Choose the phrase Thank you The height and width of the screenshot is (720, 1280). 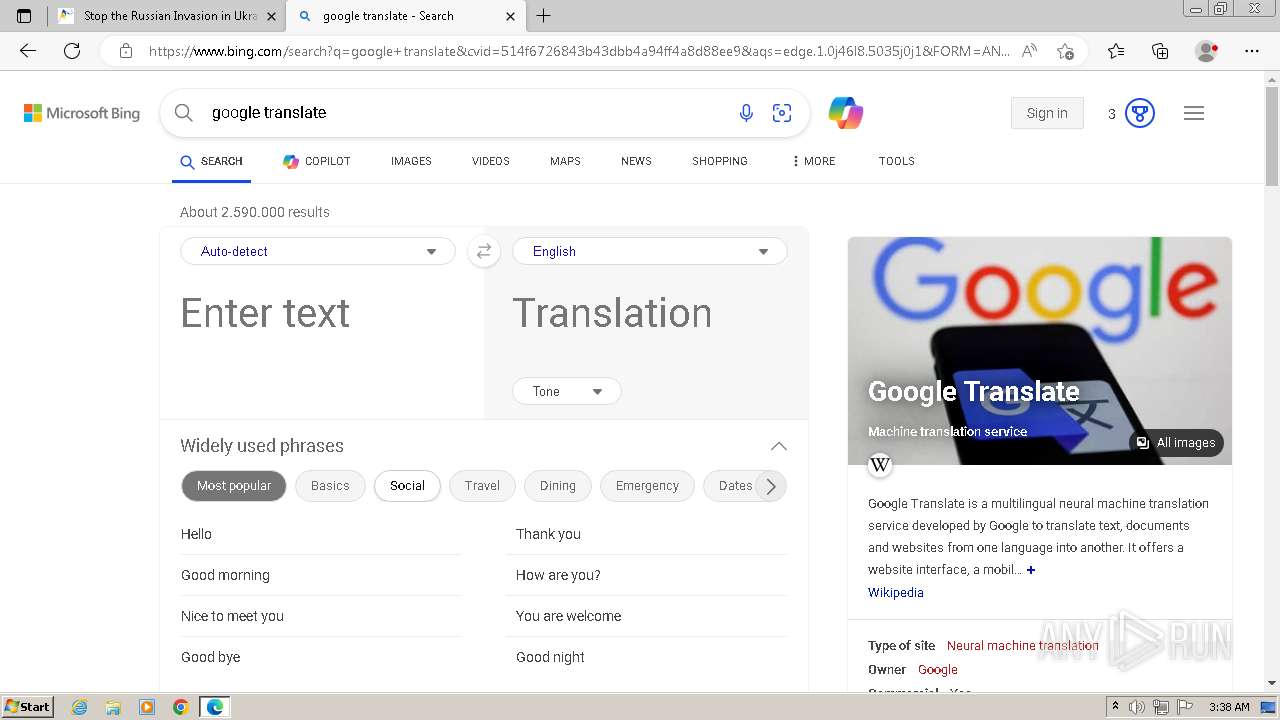pos(548,534)
